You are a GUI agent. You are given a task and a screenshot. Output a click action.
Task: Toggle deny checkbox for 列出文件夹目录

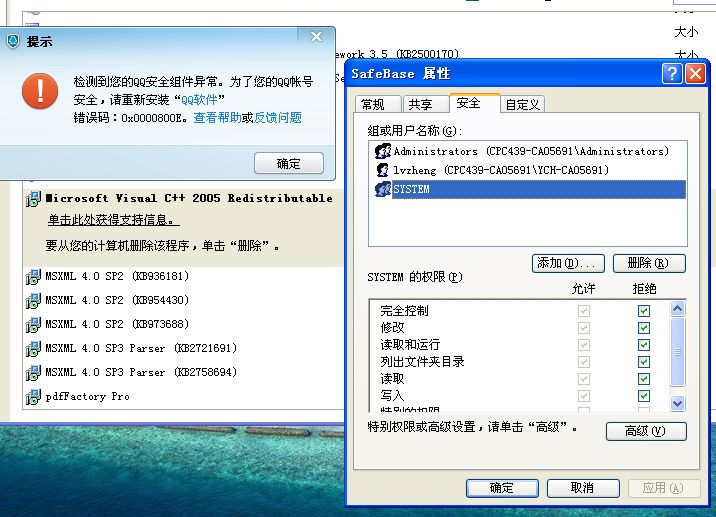pos(644,362)
